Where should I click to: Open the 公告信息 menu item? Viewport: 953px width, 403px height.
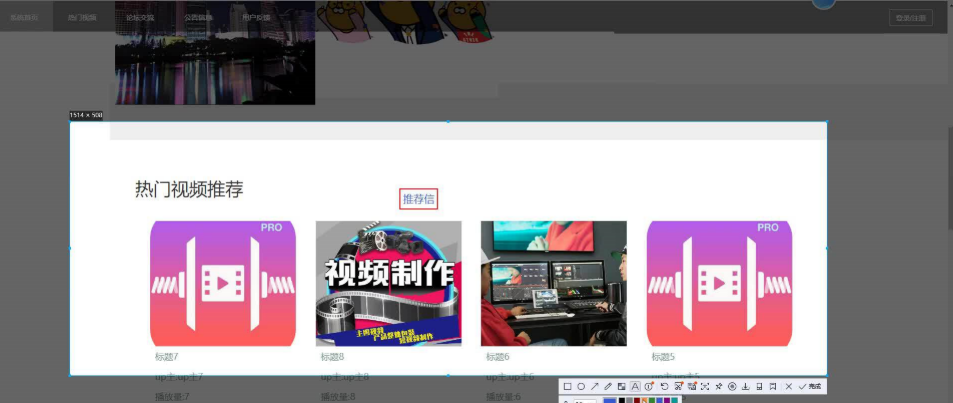point(198,18)
